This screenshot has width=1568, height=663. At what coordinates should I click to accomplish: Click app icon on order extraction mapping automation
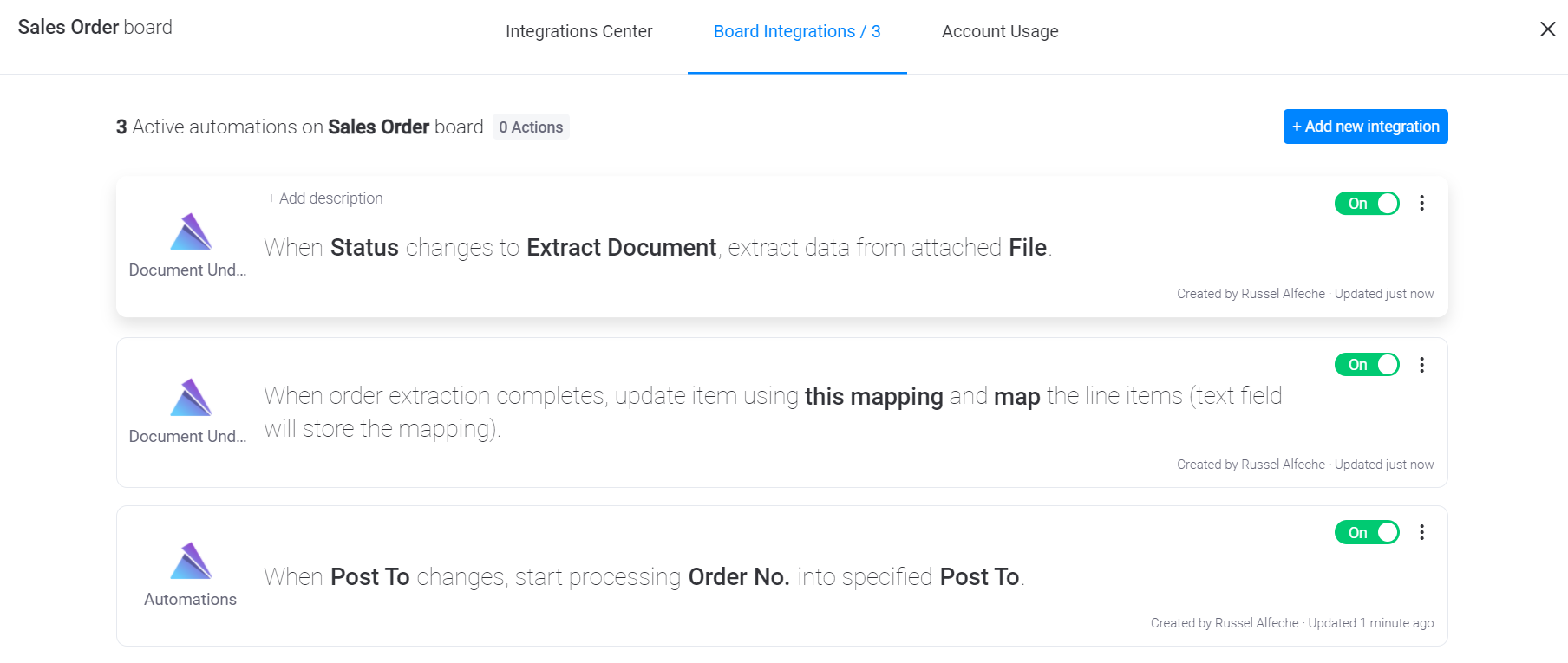click(191, 398)
